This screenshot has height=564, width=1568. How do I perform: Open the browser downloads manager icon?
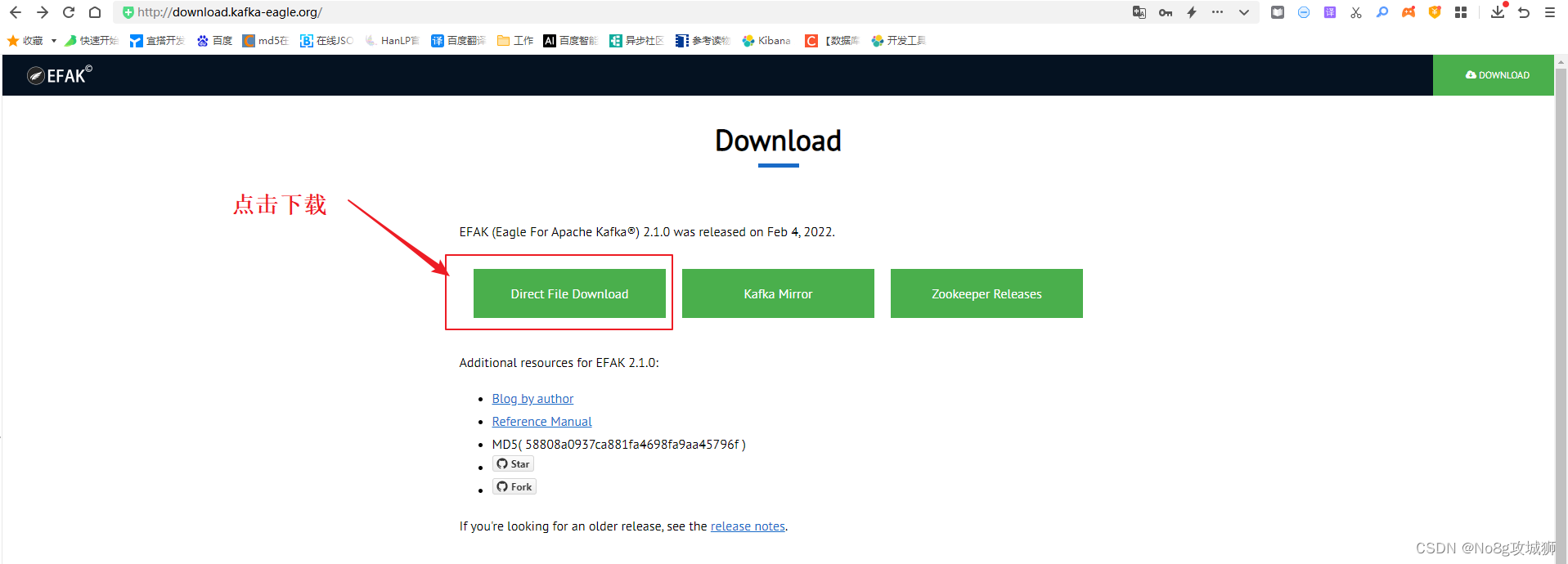[x=1498, y=11]
